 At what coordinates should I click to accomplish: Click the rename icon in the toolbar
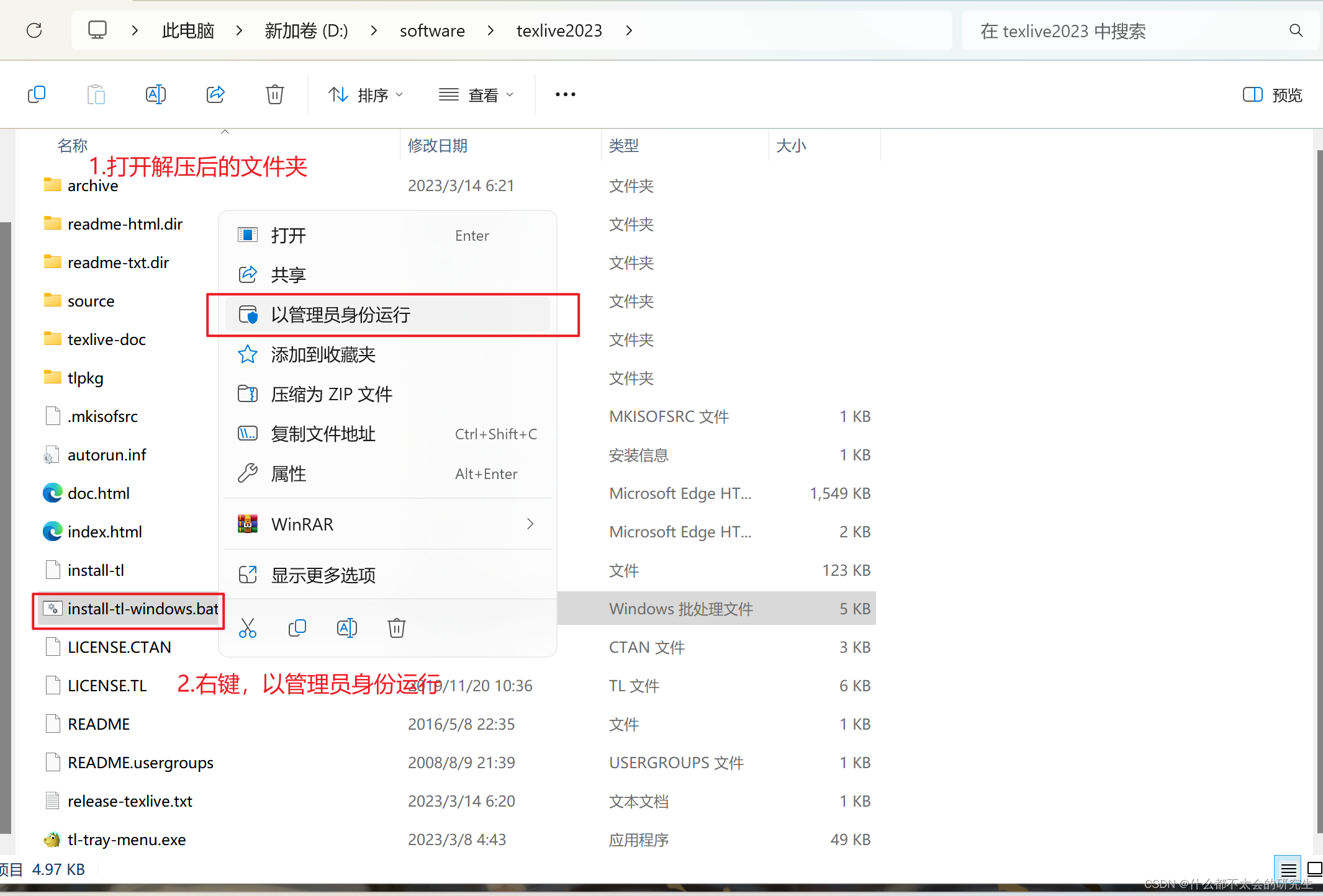[155, 94]
